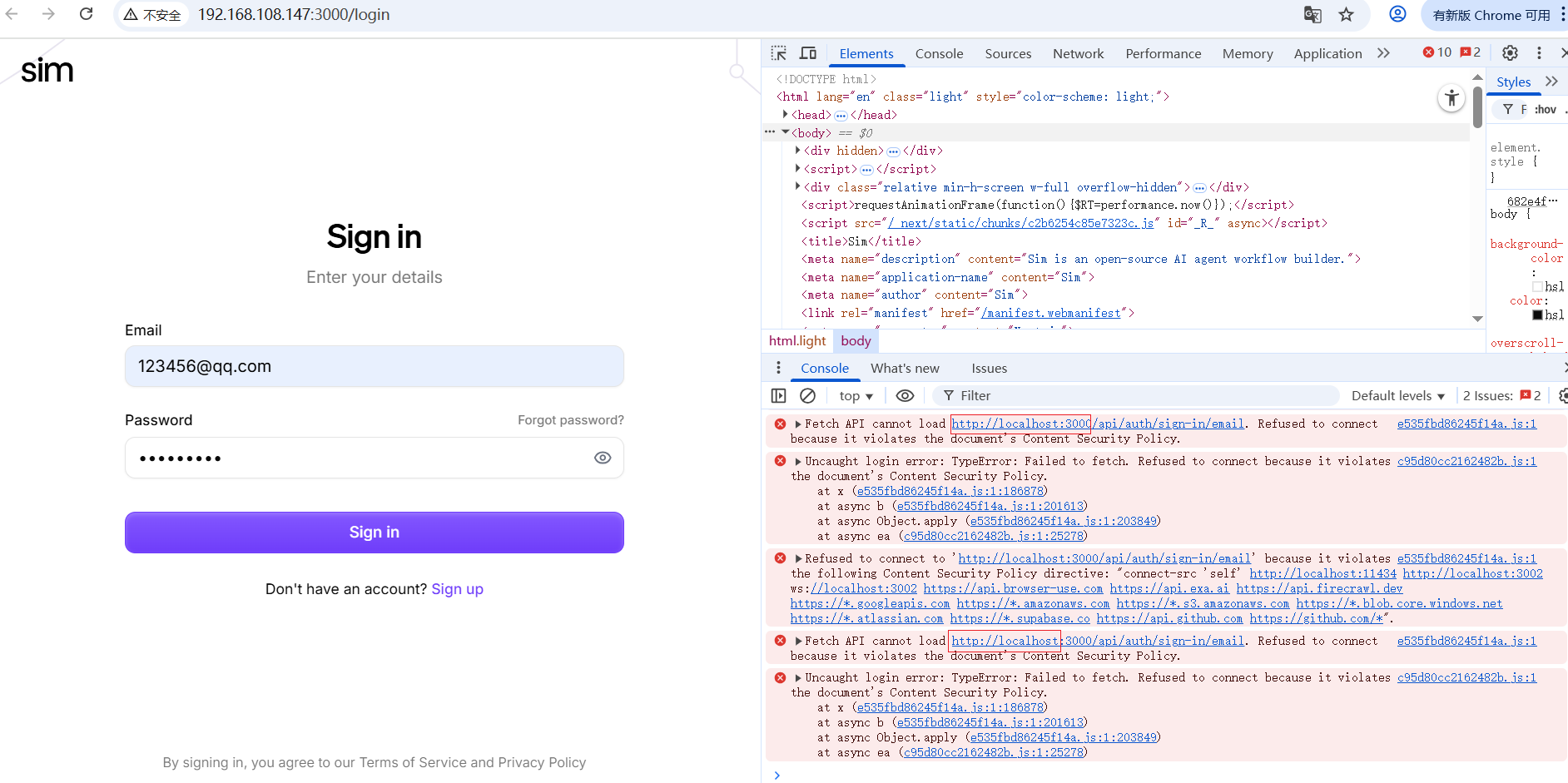The width and height of the screenshot is (1568, 783).
Task: Click the black color swatch in Styles
Action: pyautogui.click(x=1538, y=315)
